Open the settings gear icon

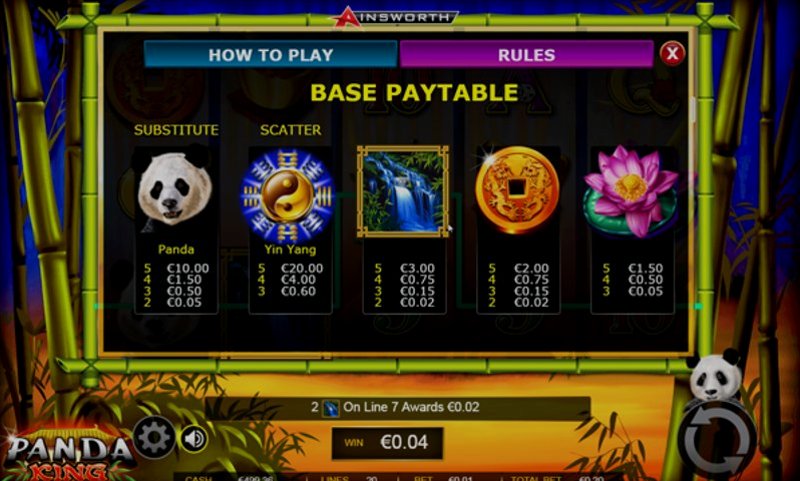154,437
